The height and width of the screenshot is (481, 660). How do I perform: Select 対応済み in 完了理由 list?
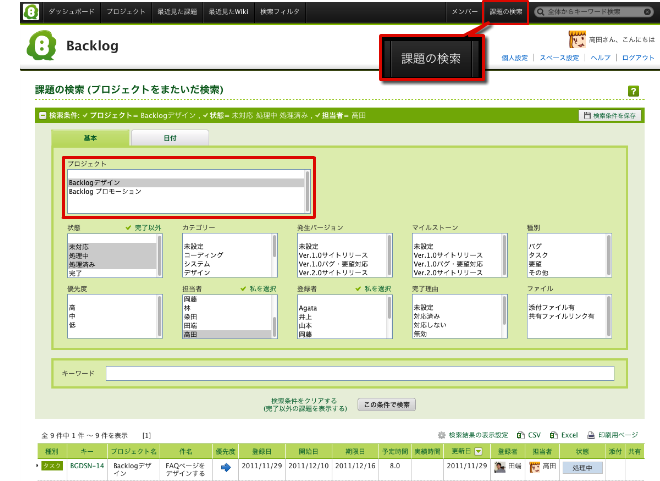click(x=457, y=316)
